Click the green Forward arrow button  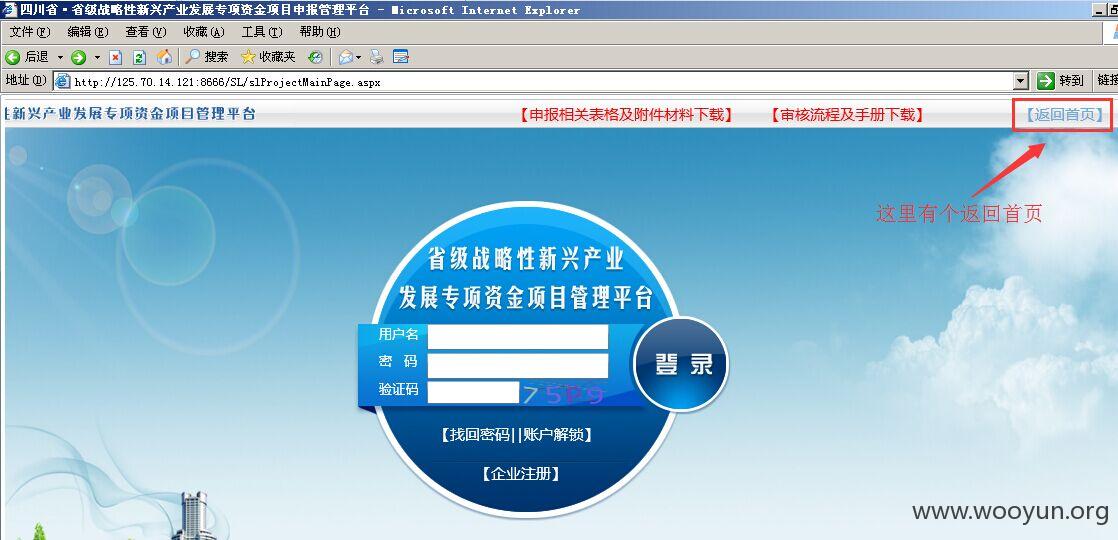pos(78,57)
